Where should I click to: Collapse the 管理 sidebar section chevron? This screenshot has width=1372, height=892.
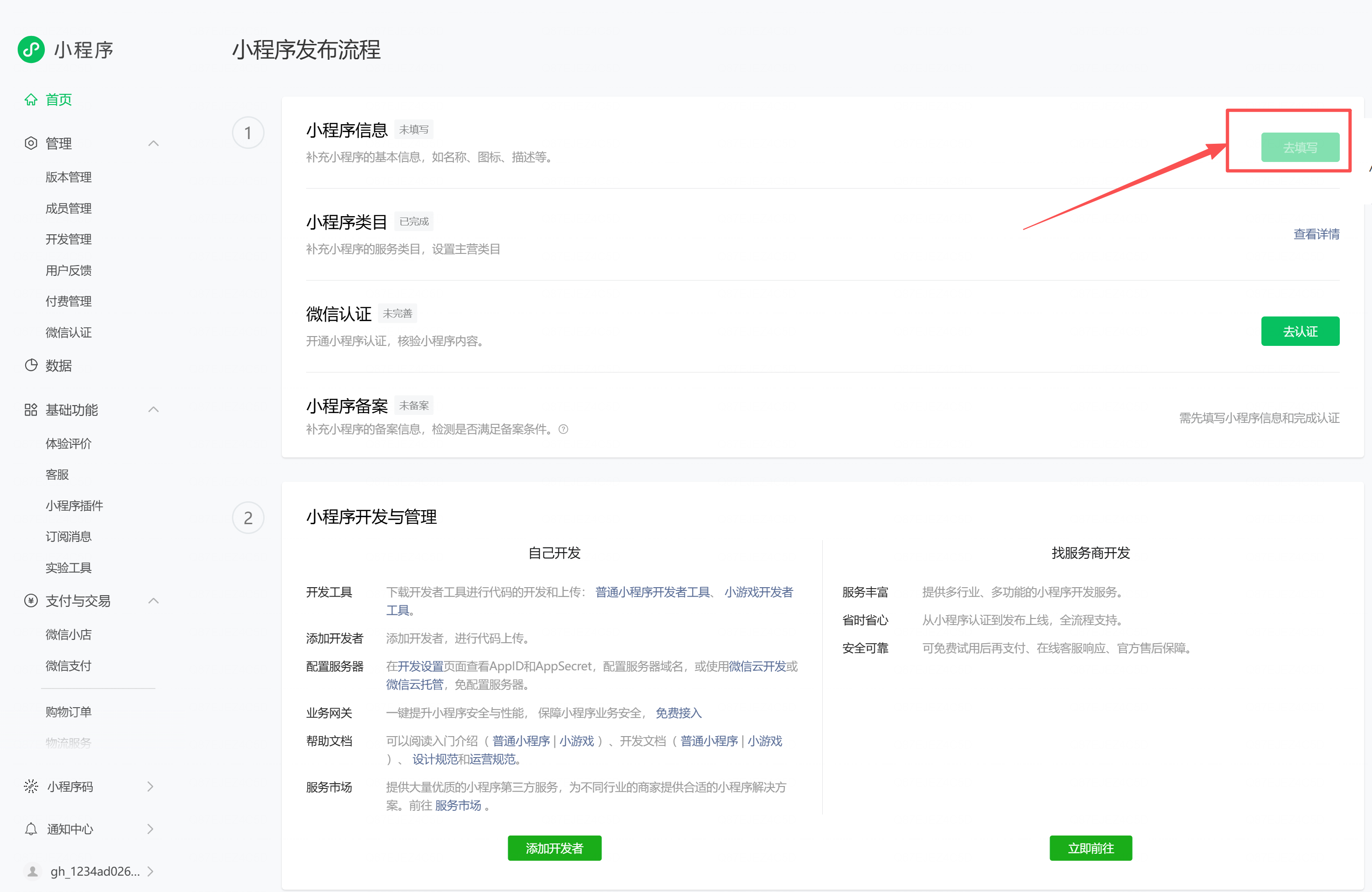[x=154, y=143]
